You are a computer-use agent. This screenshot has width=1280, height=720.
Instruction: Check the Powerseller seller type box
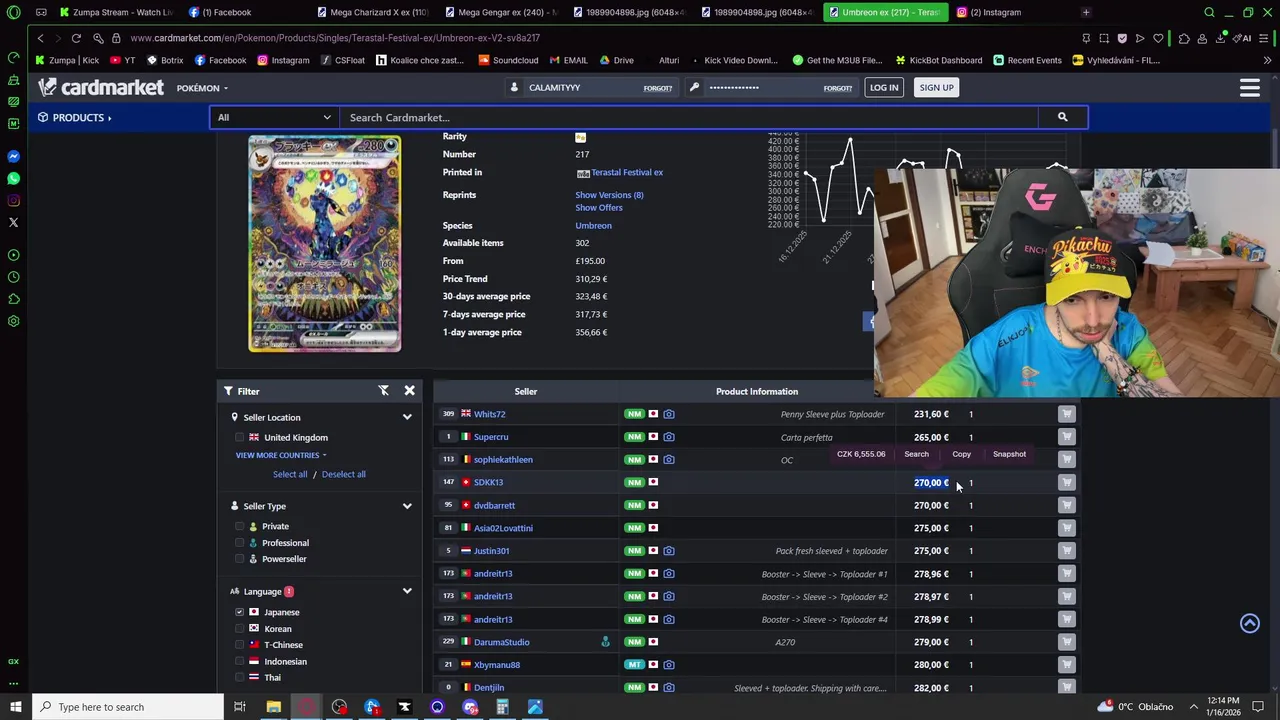(x=239, y=559)
